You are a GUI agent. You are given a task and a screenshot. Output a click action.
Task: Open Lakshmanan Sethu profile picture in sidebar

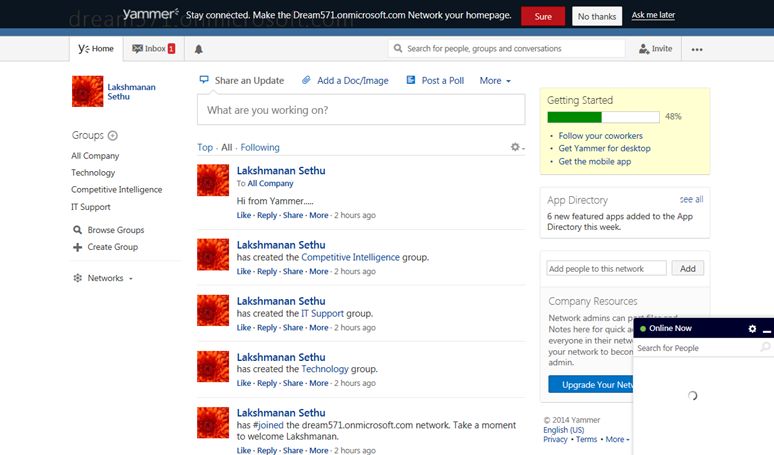[x=87, y=91]
